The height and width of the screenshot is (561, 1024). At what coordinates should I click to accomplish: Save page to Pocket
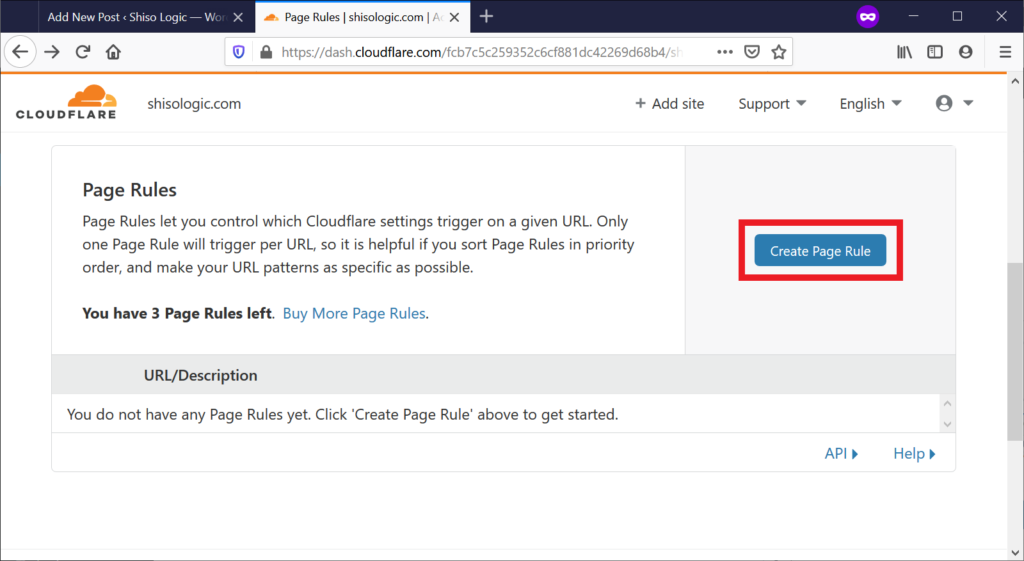[752, 52]
